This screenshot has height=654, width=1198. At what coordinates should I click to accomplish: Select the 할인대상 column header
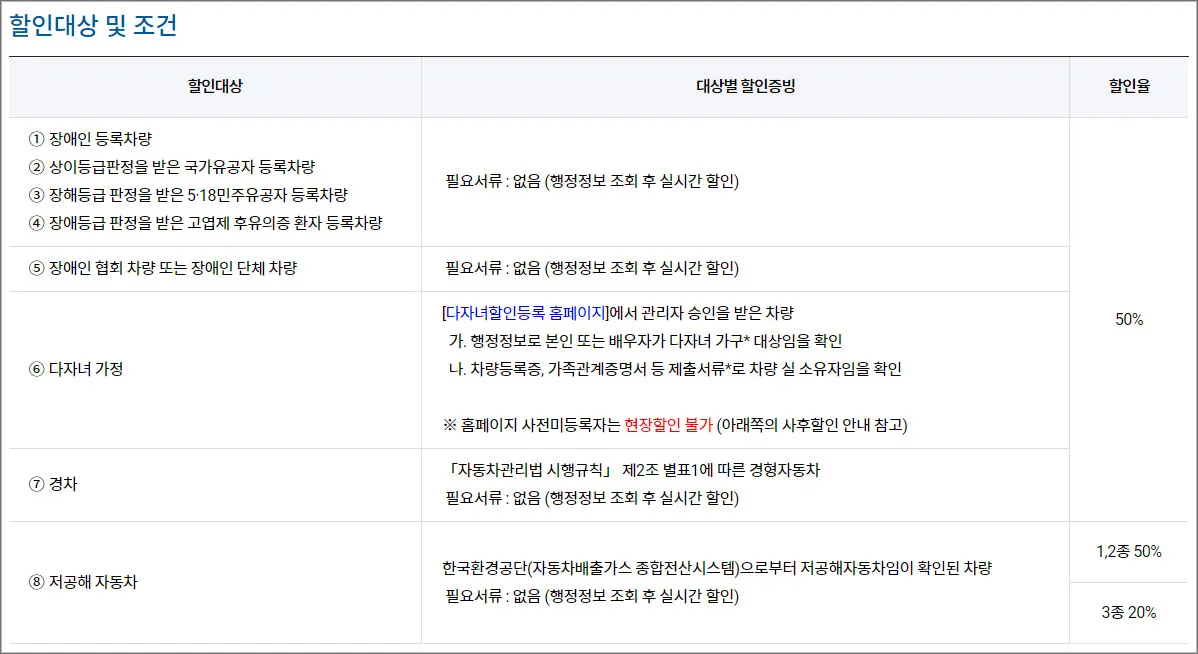214,87
